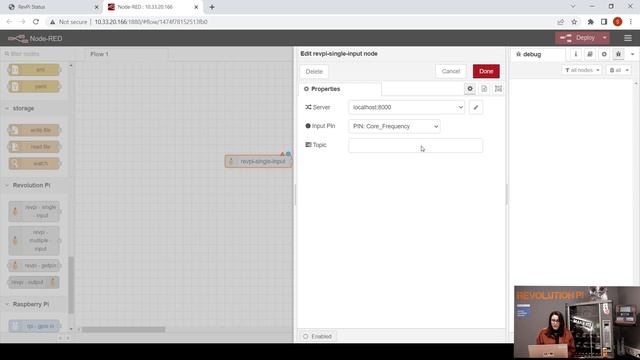Click the Deploy button
The height and width of the screenshot is (360, 640).
(578, 38)
